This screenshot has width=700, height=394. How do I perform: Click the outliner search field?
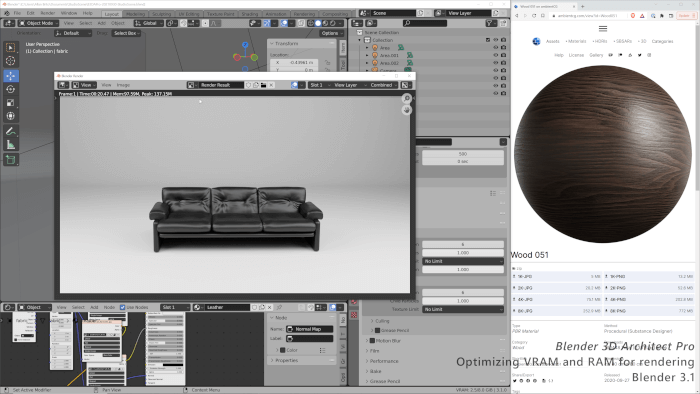[x=424, y=23]
